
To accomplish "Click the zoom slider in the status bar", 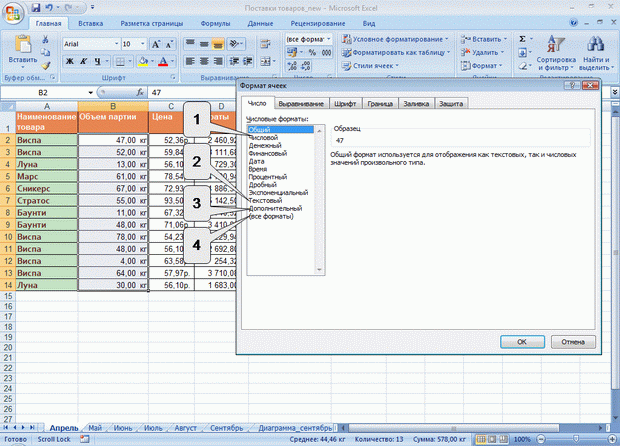I will (x=576, y=439).
